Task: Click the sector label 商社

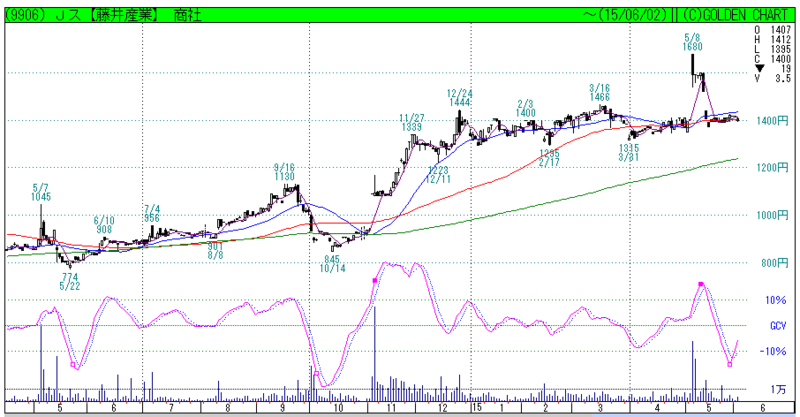Action: click(x=187, y=15)
